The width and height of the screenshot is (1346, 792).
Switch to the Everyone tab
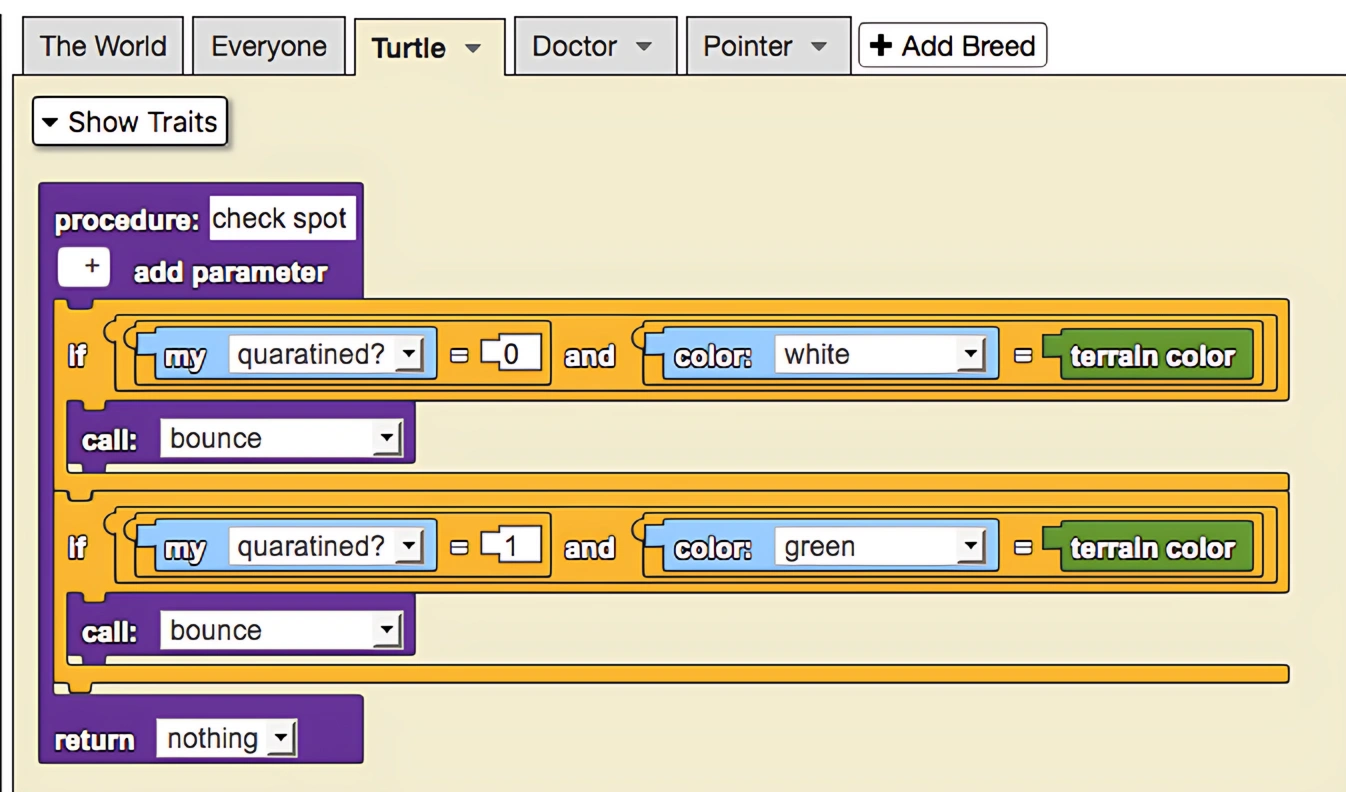click(268, 45)
